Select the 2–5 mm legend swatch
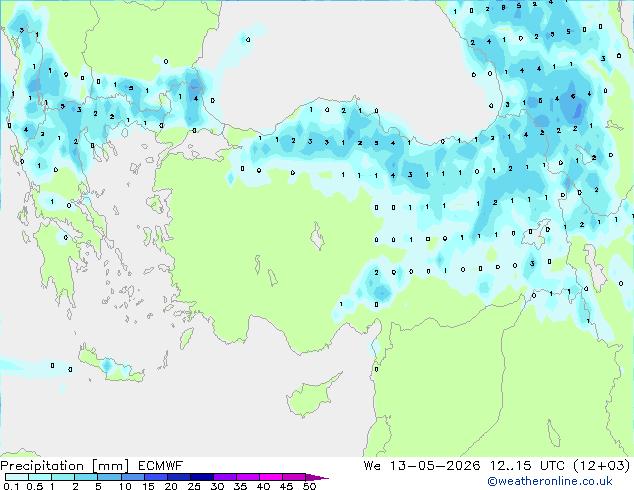Viewport: 634px width, 490px height. (86, 477)
